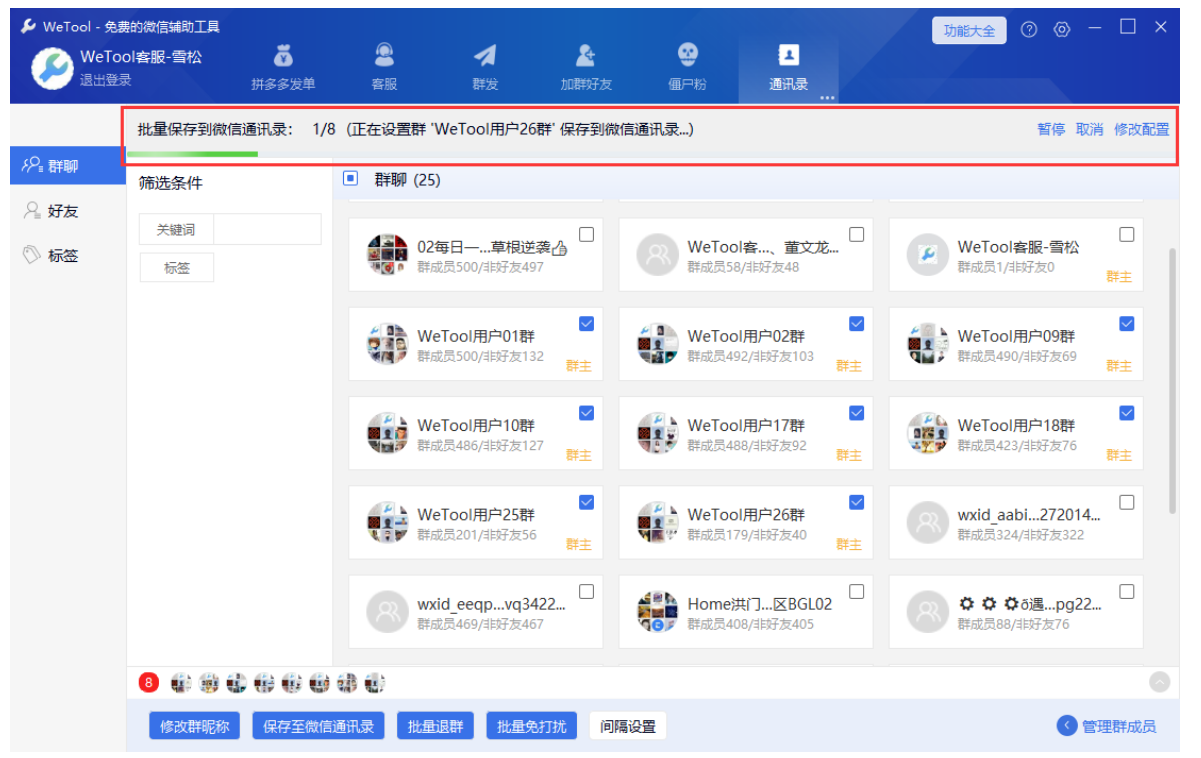
Task: Click the help question mark icon
Action: (1029, 30)
